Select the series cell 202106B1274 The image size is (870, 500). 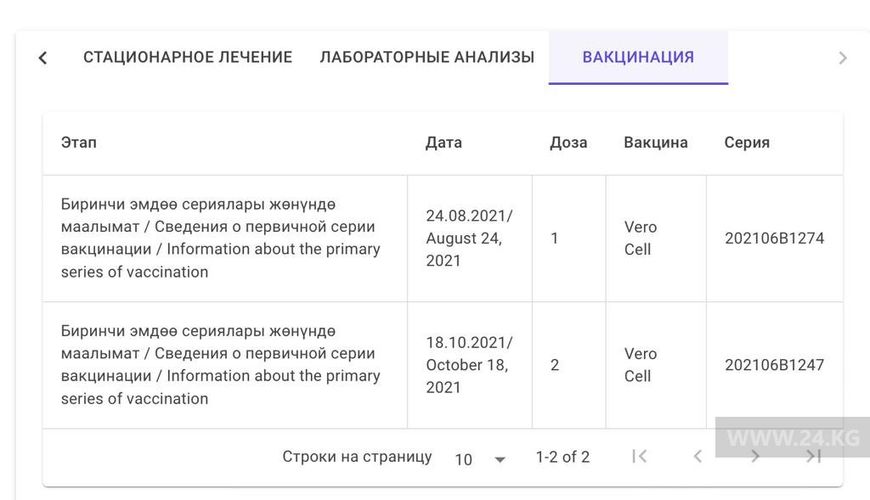pyautogui.click(x=774, y=239)
